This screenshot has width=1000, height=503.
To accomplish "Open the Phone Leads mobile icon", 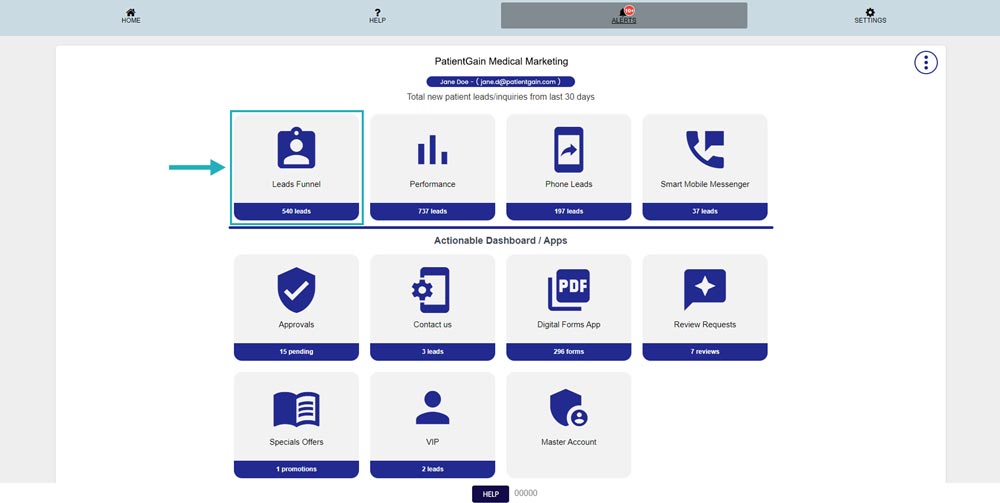I will click(x=568, y=149).
